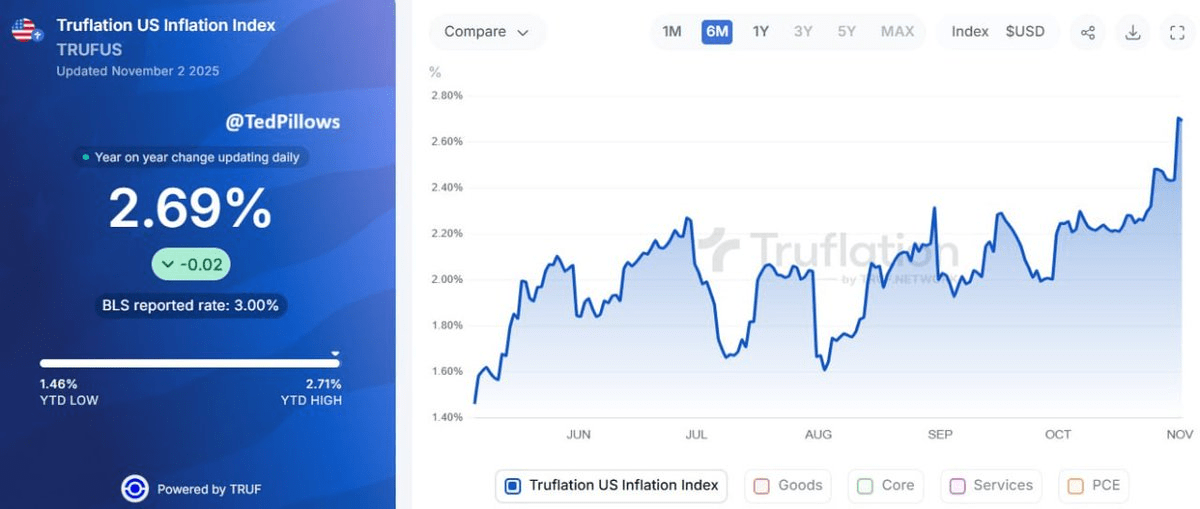Click the green -0.02 change badge

(x=192, y=265)
